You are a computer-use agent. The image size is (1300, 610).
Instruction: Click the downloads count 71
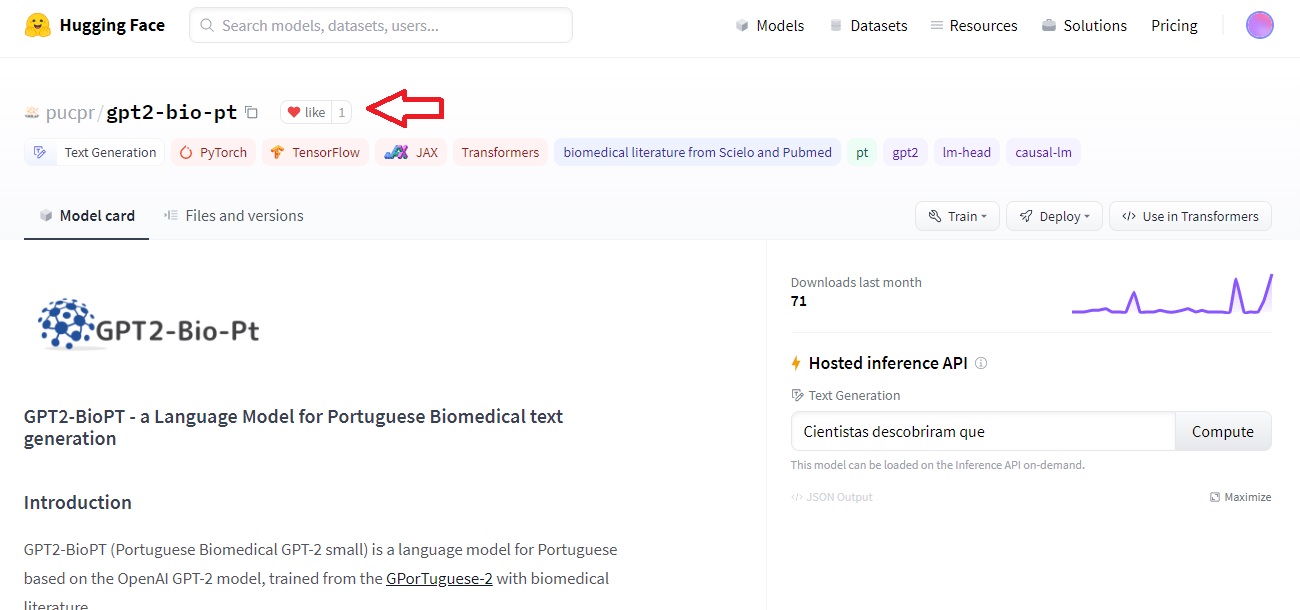tap(798, 301)
